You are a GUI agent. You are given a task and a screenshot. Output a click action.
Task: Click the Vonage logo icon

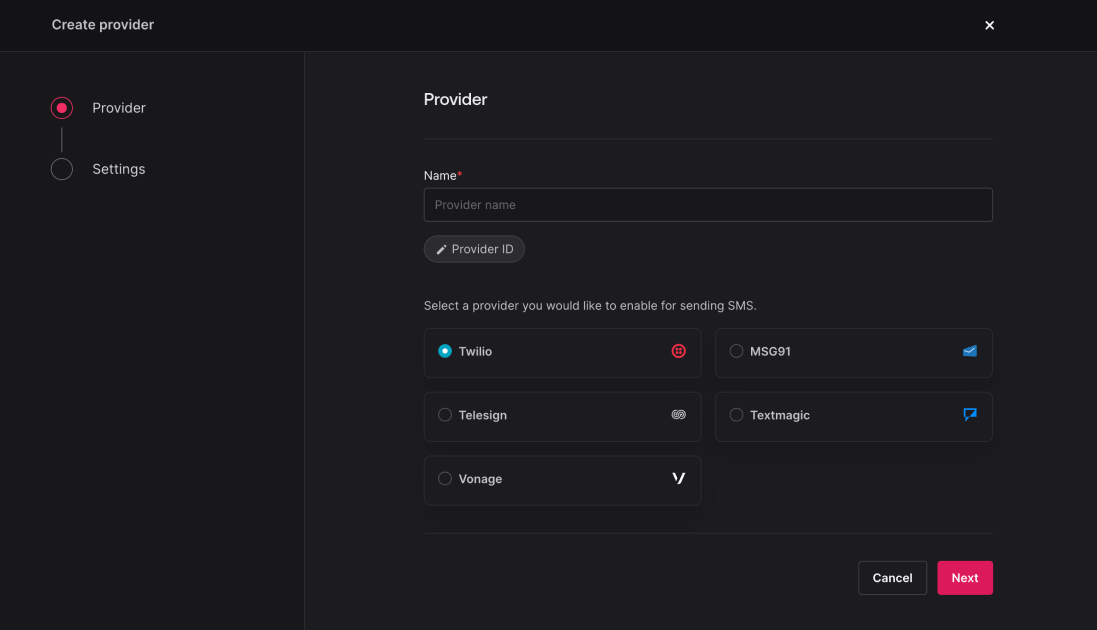click(678, 478)
